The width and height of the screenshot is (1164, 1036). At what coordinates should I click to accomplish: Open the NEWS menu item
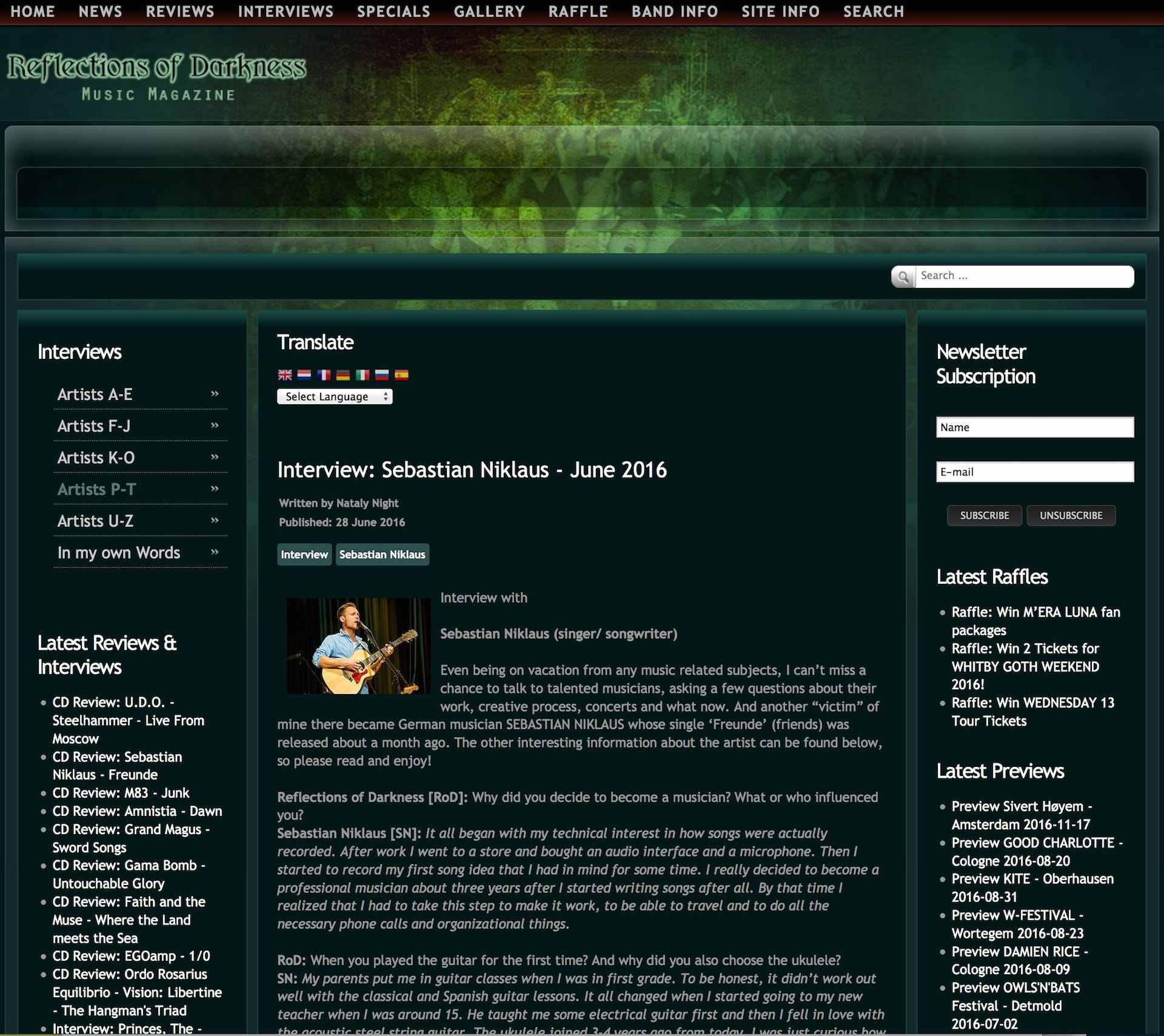[x=101, y=12]
